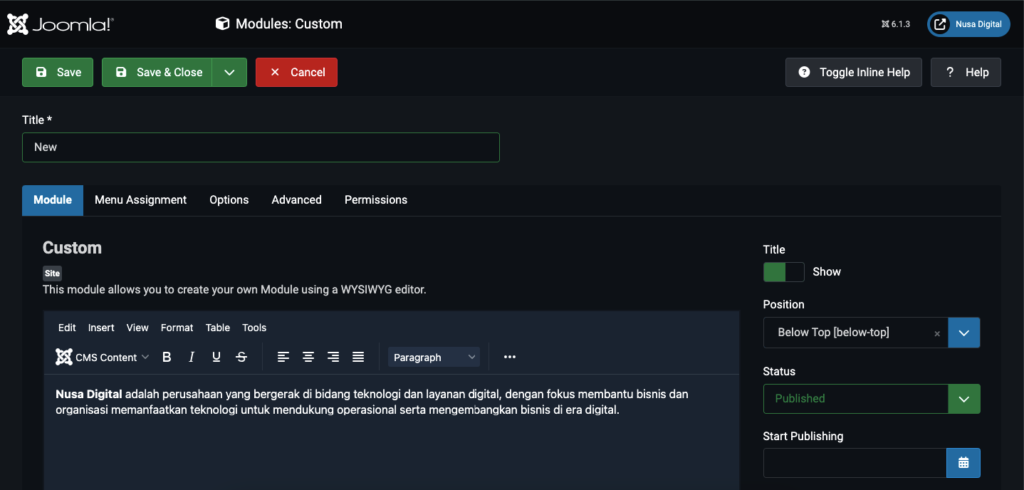Click the Bold formatting icon
This screenshot has height=490, width=1024.
tap(167, 357)
